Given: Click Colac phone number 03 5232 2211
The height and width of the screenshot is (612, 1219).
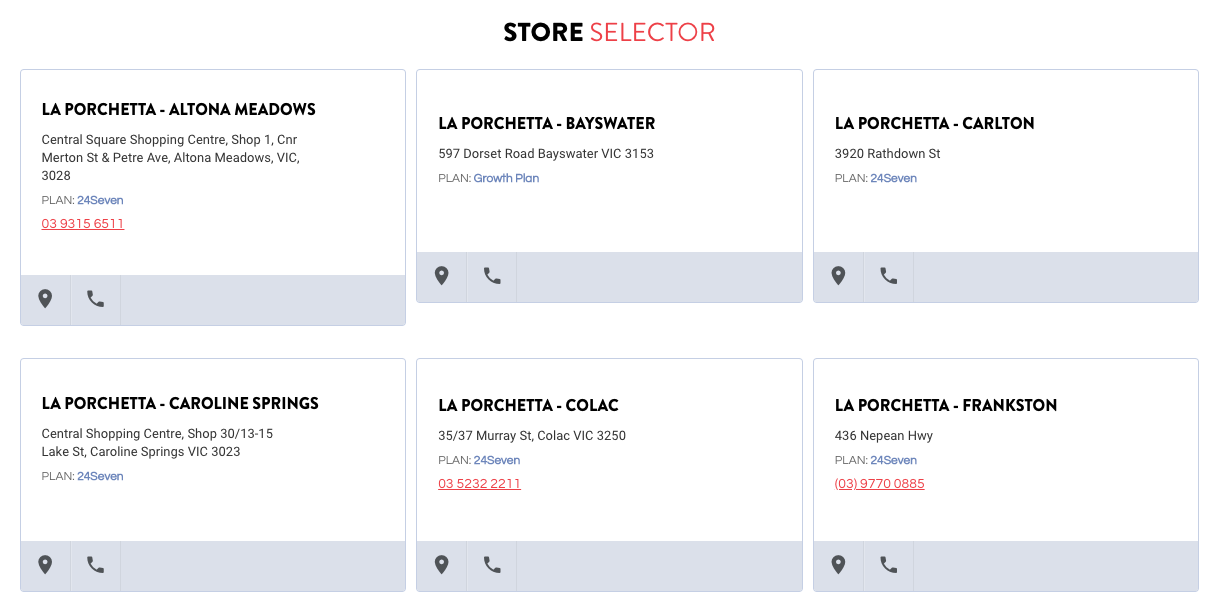Looking at the screenshot, I should [x=479, y=484].
